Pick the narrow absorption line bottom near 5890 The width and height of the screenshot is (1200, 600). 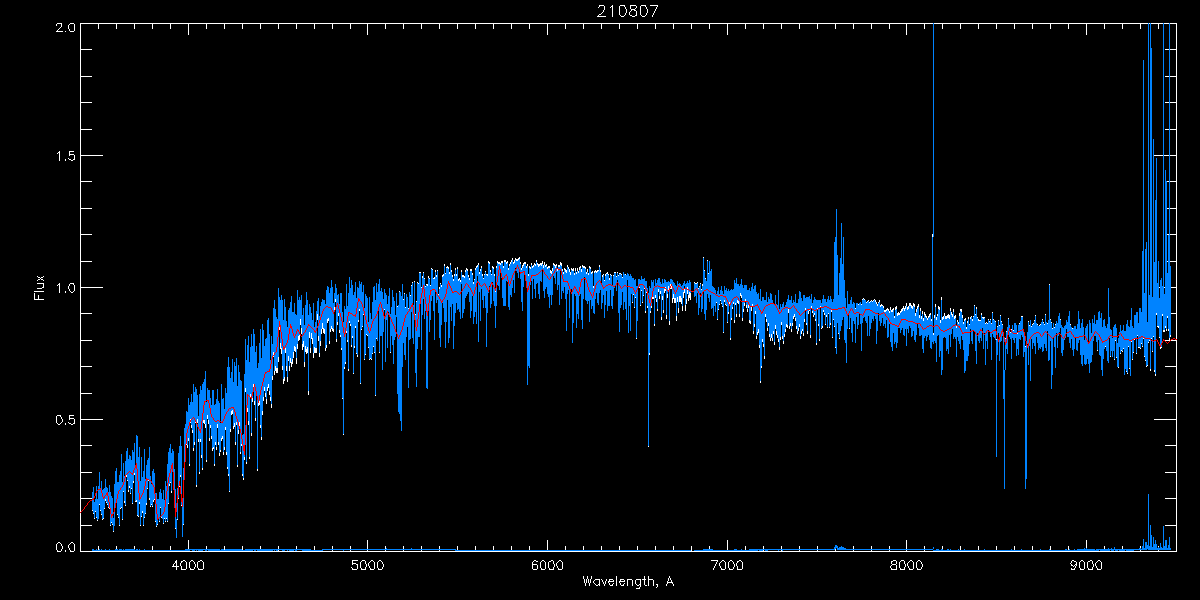[x=528, y=383]
